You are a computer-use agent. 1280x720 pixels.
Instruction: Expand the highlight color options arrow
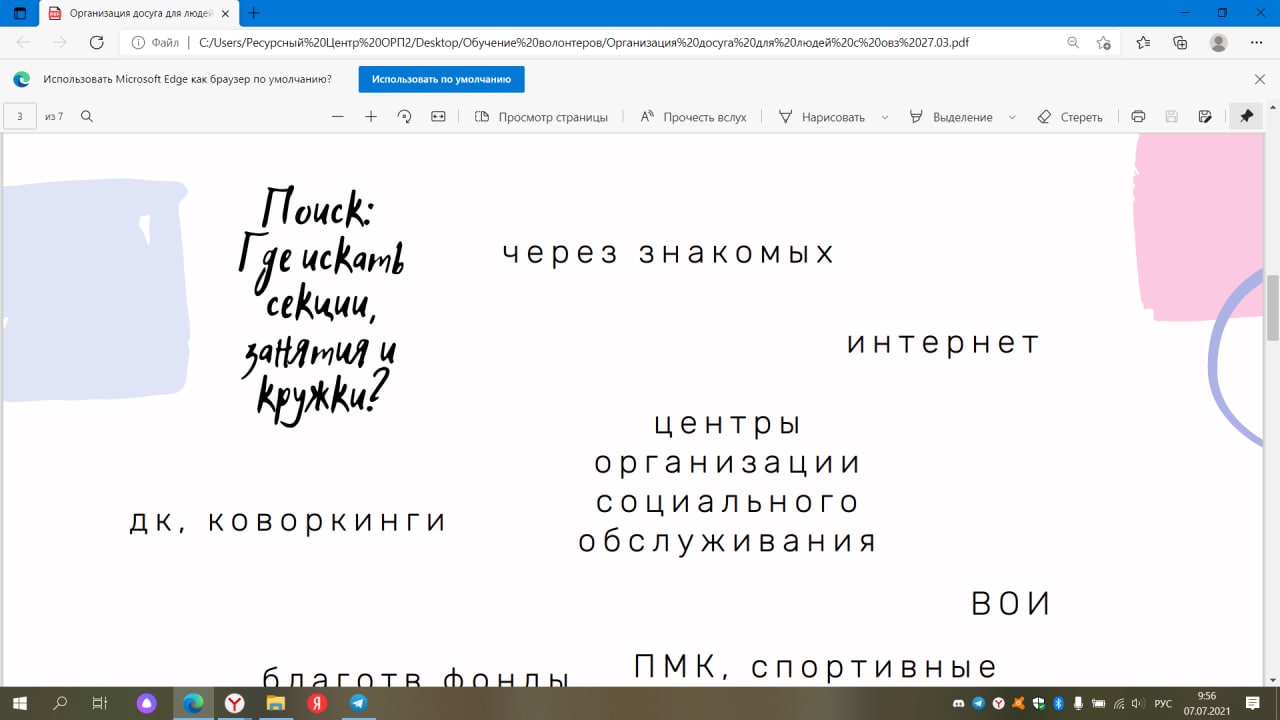point(1012,117)
